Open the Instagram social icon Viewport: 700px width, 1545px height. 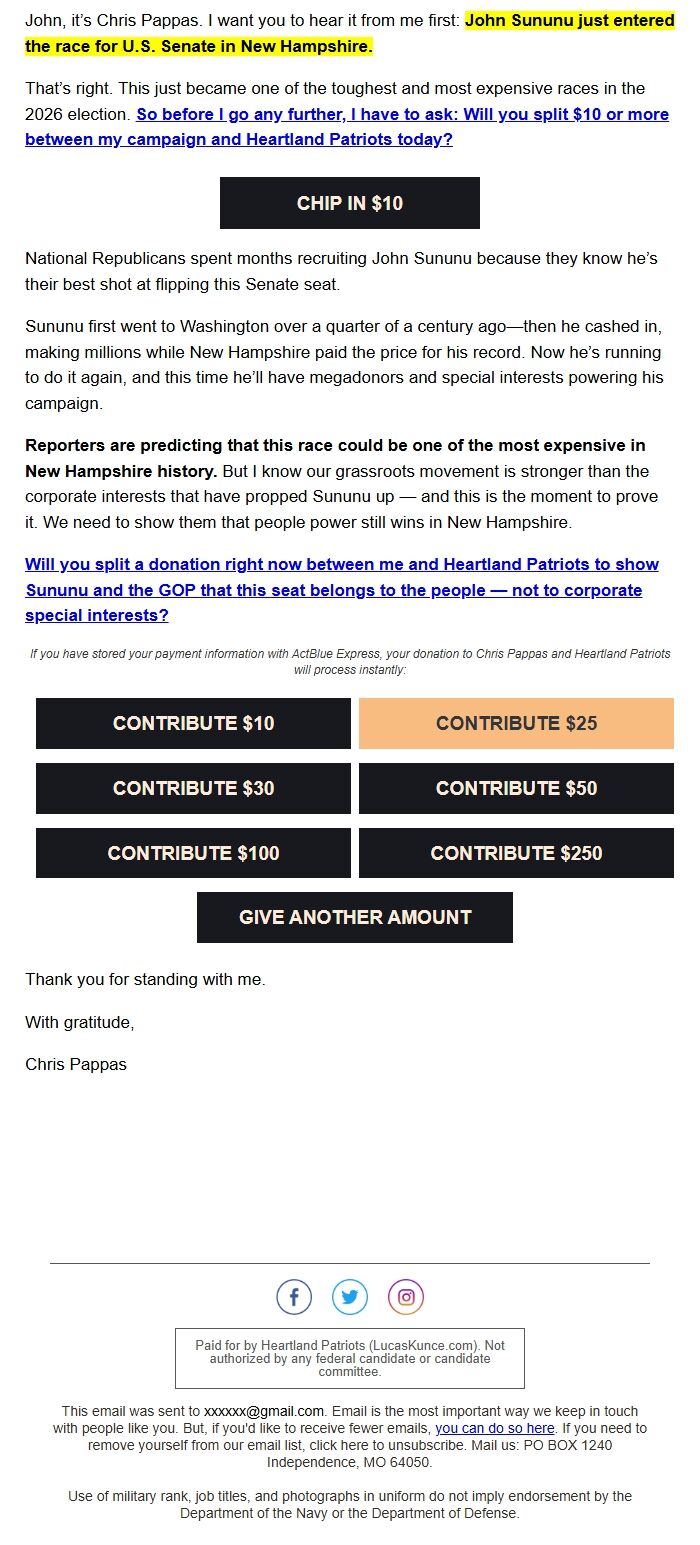click(406, 1298)
